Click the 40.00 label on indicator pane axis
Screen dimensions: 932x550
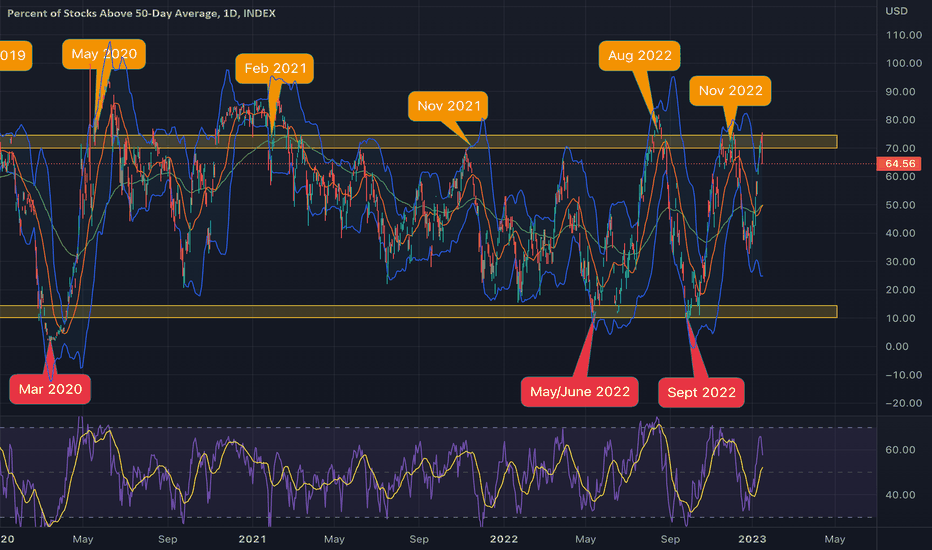(x=900, y=495)
